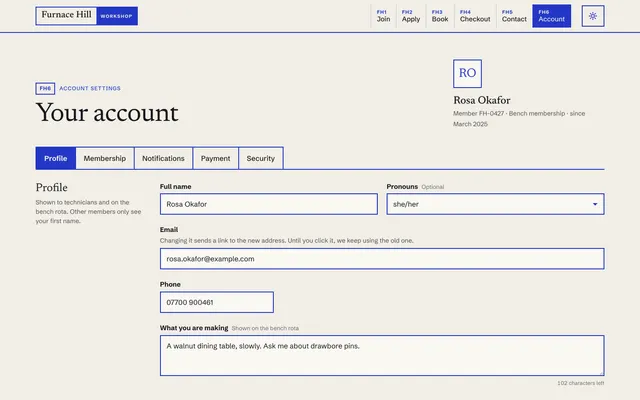Open the Payment tab
The image size is (640, 400).
click(x=216, y=158)
